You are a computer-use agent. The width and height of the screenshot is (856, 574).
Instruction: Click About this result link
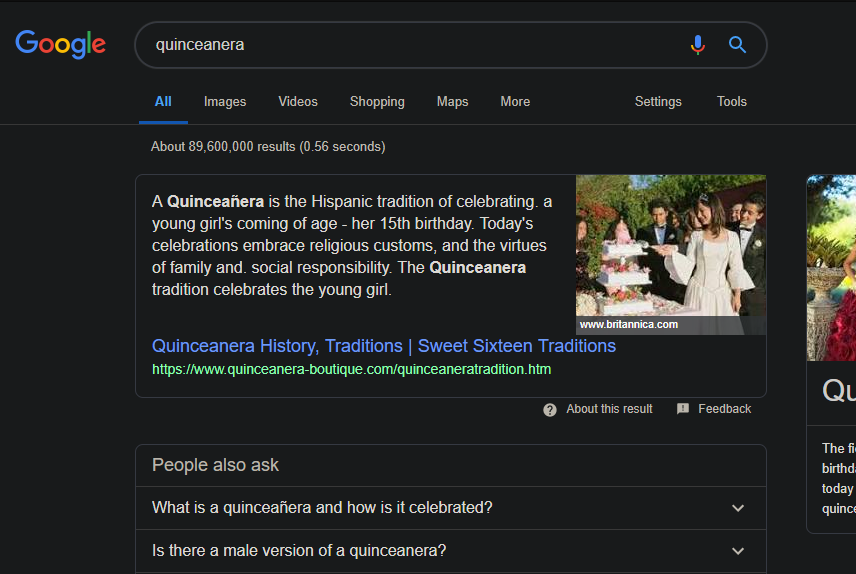coord(609,409)
